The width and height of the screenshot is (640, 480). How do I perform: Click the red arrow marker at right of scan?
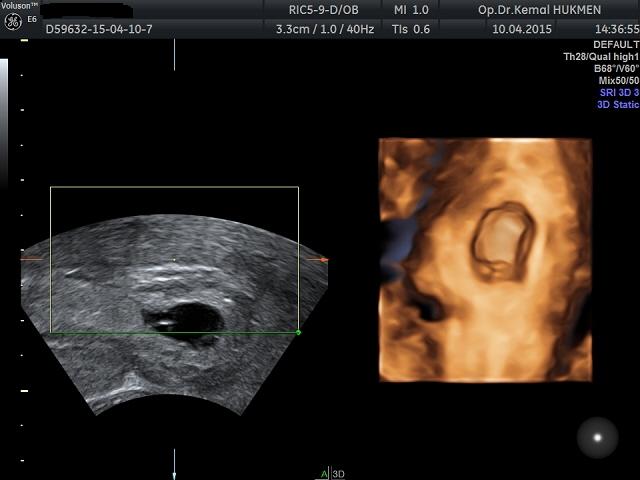point(324,260)
